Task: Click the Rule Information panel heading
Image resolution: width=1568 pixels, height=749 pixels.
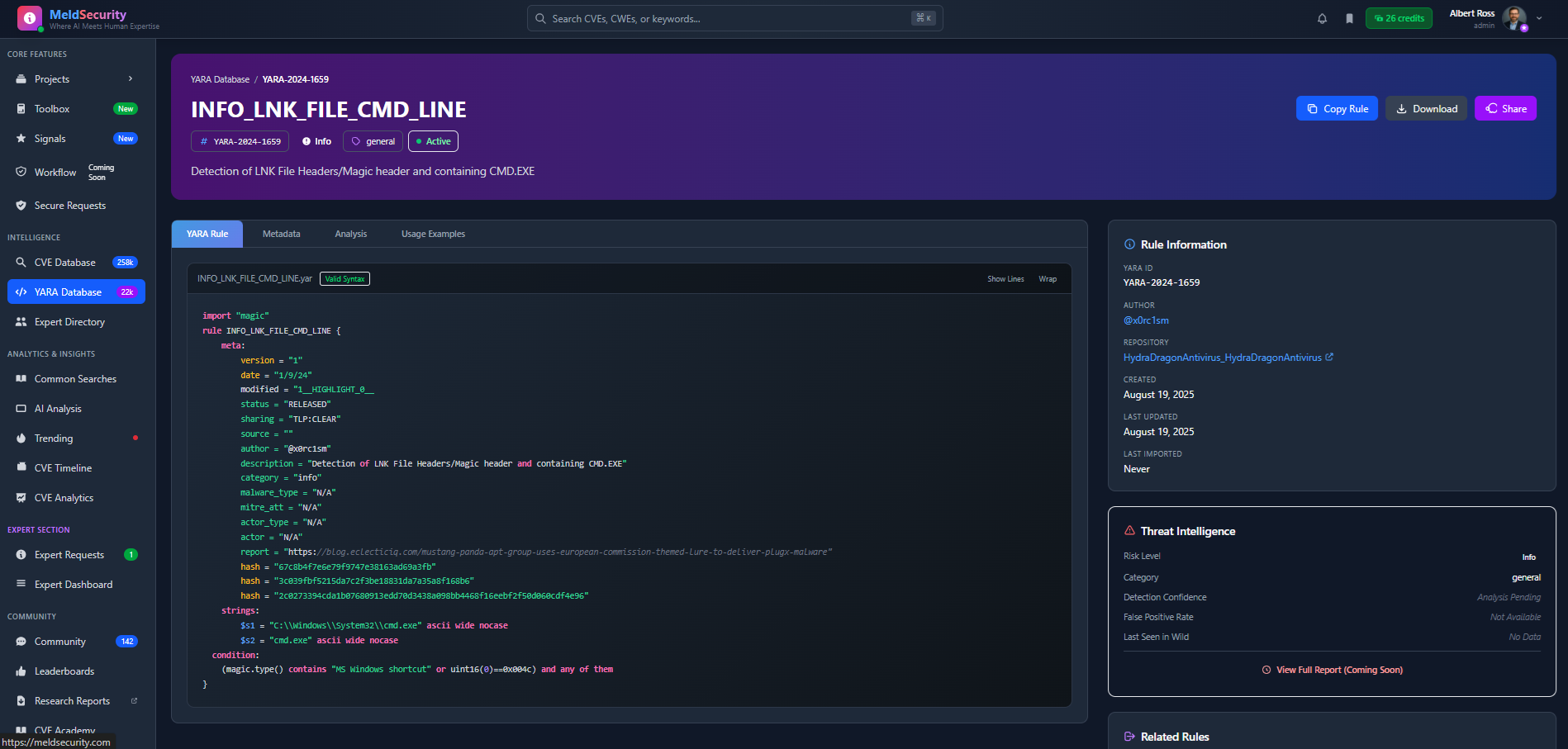Action: tap(1183, 244)
